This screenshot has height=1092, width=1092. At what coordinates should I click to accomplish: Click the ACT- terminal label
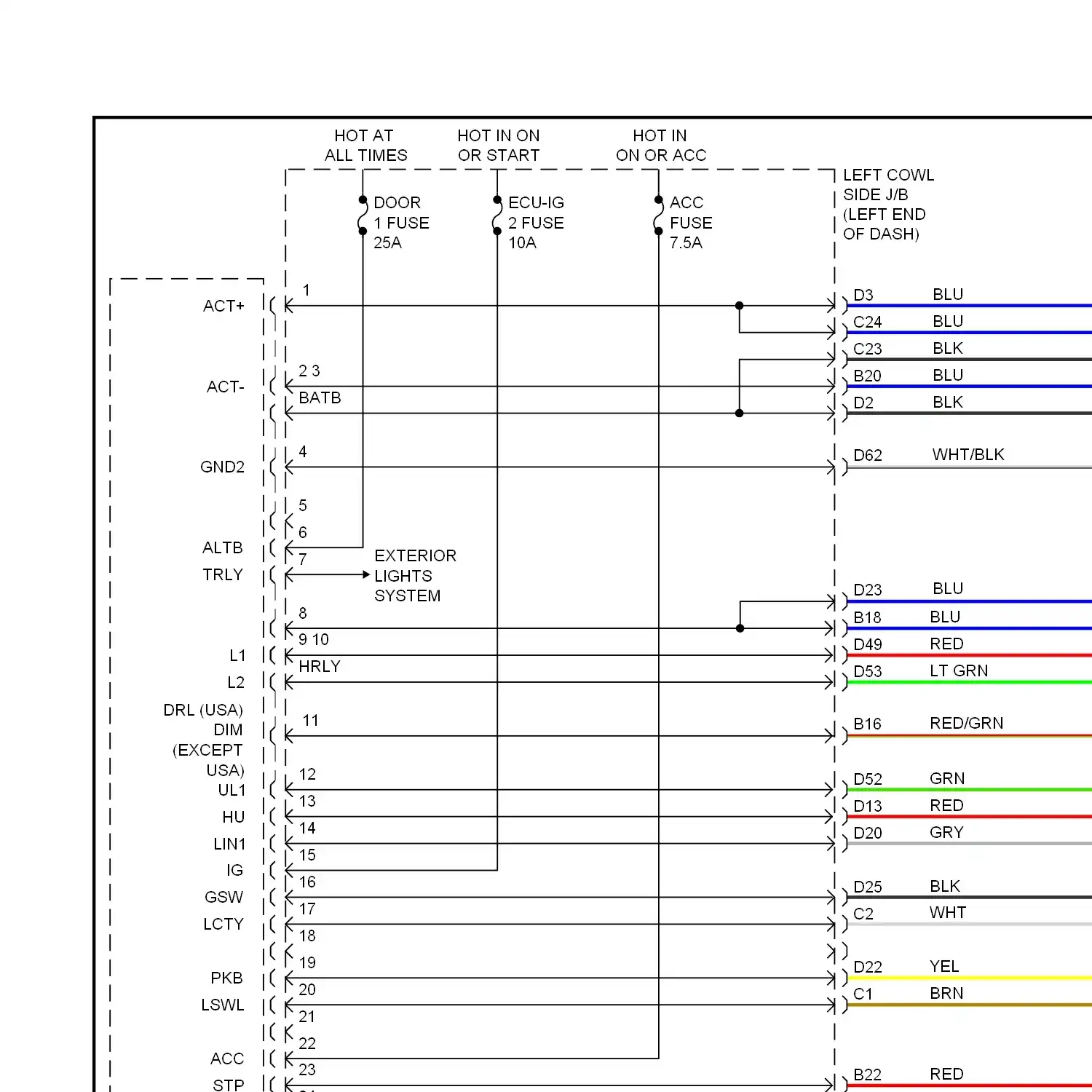225,387
